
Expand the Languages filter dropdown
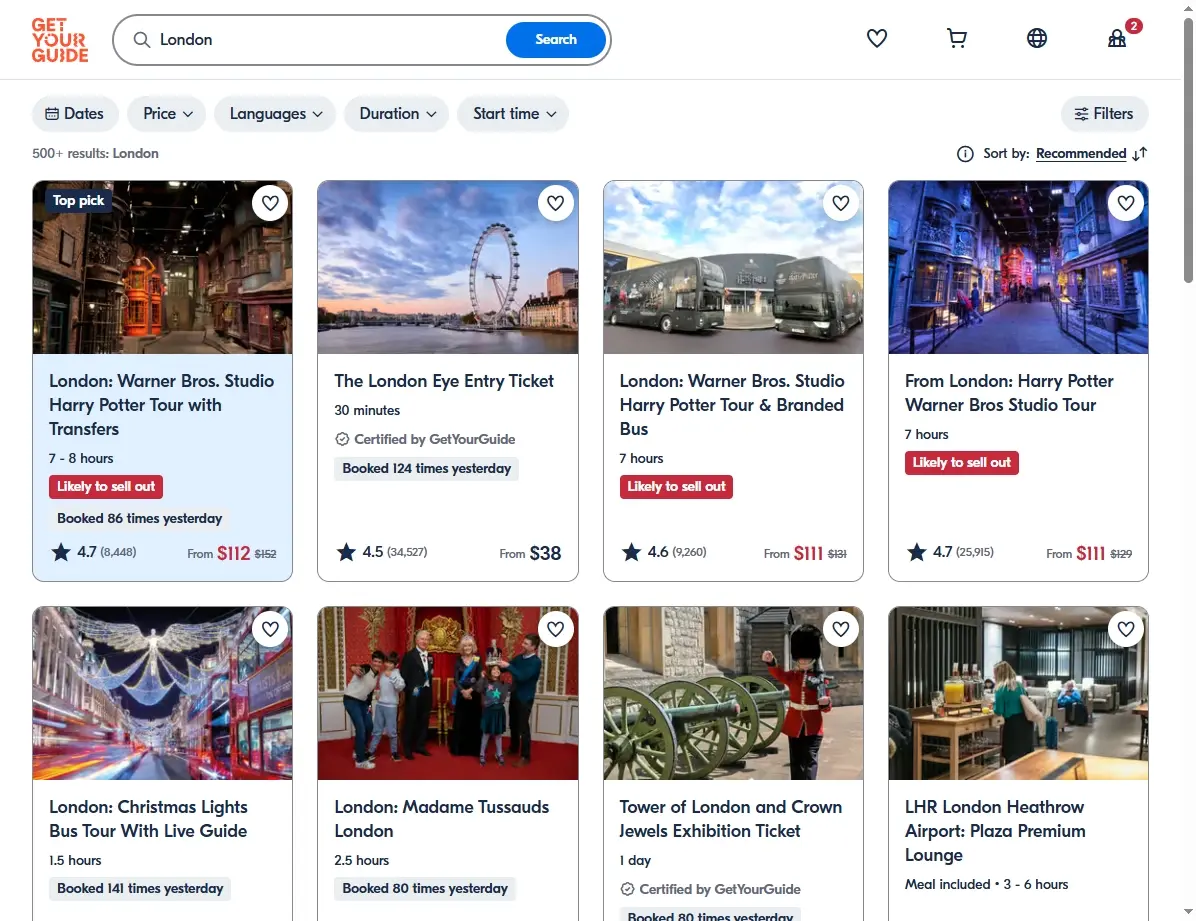point(275,114)
